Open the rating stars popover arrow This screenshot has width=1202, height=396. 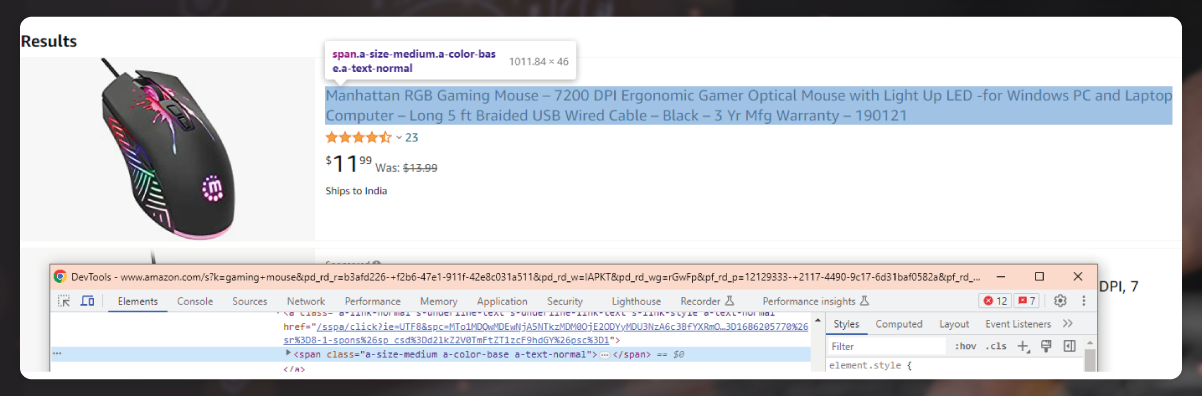pos(399,138)
